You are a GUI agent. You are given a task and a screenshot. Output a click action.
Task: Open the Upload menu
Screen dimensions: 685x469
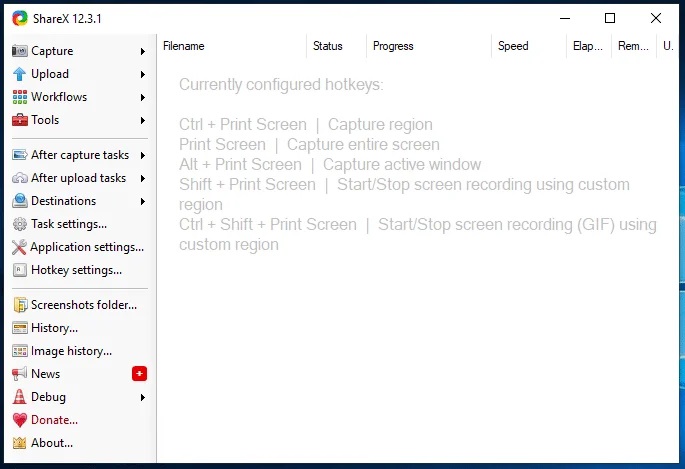[80, 74]
